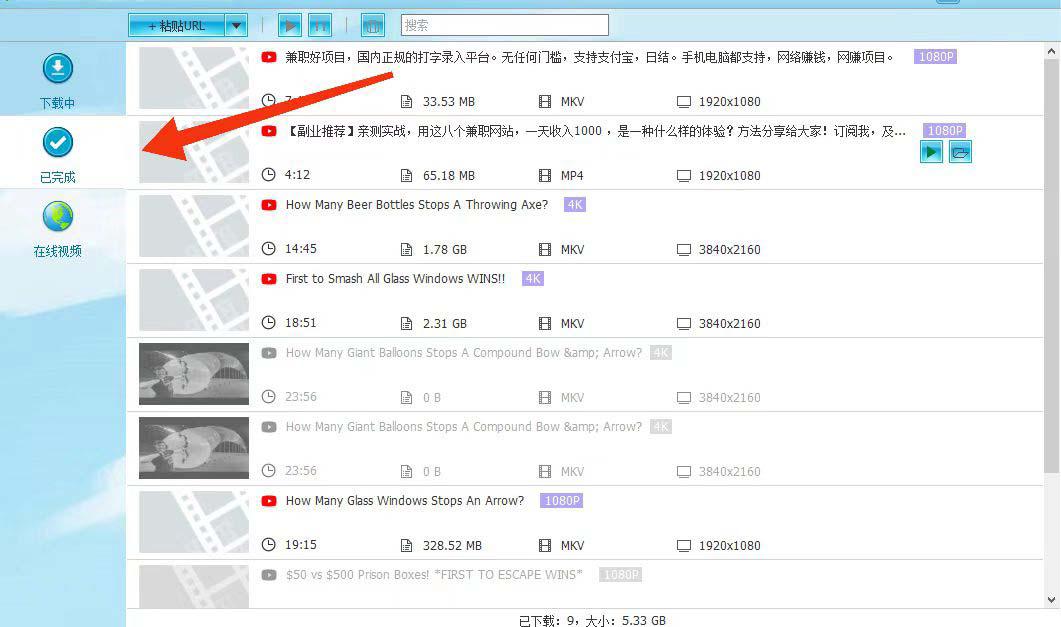Click the 粘贴URL (paste URL) button
This screenshot has height=627, width=1061.
(x=176, y=26)
